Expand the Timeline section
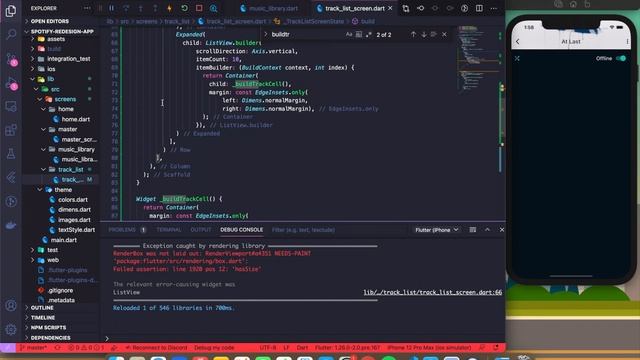 pos(43,318)
